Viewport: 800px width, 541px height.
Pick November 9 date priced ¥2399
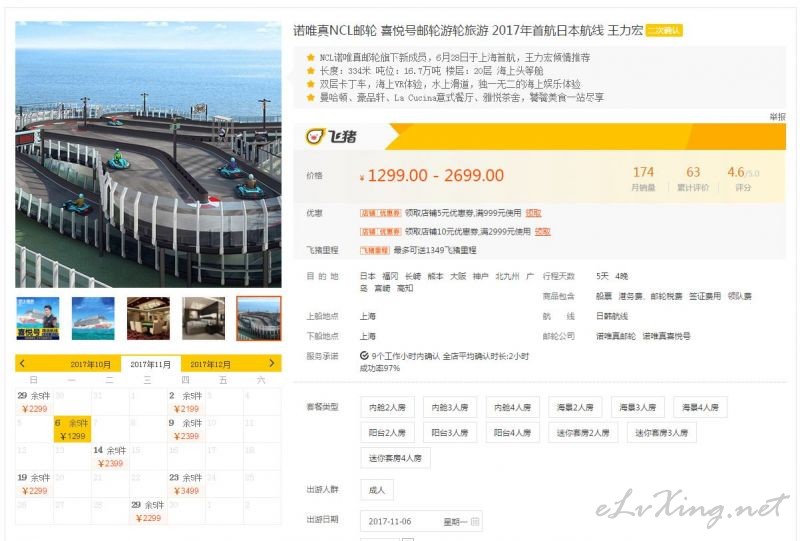[x=186, y=429]
